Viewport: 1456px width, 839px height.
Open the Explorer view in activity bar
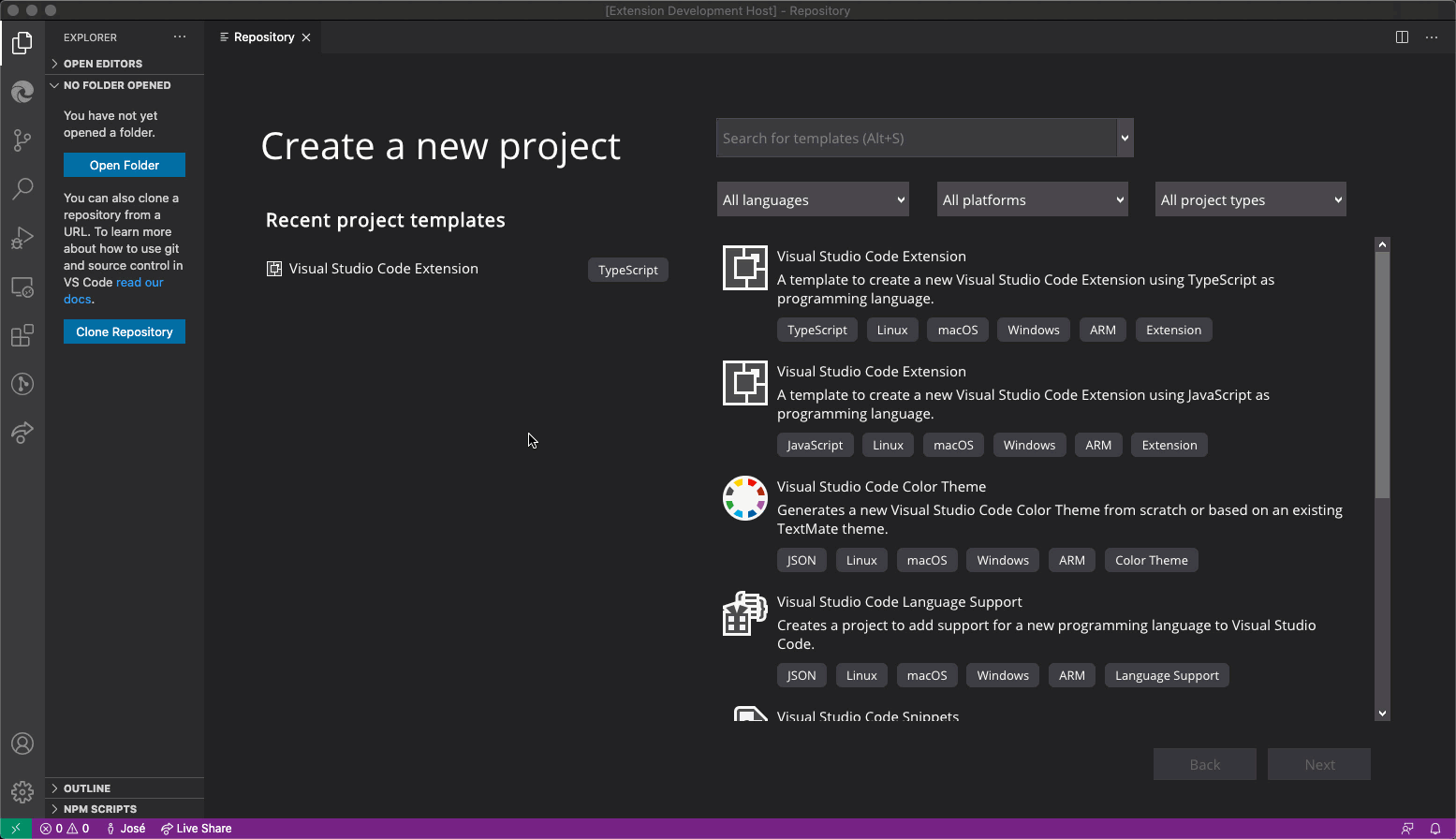[x=22, y=43]
